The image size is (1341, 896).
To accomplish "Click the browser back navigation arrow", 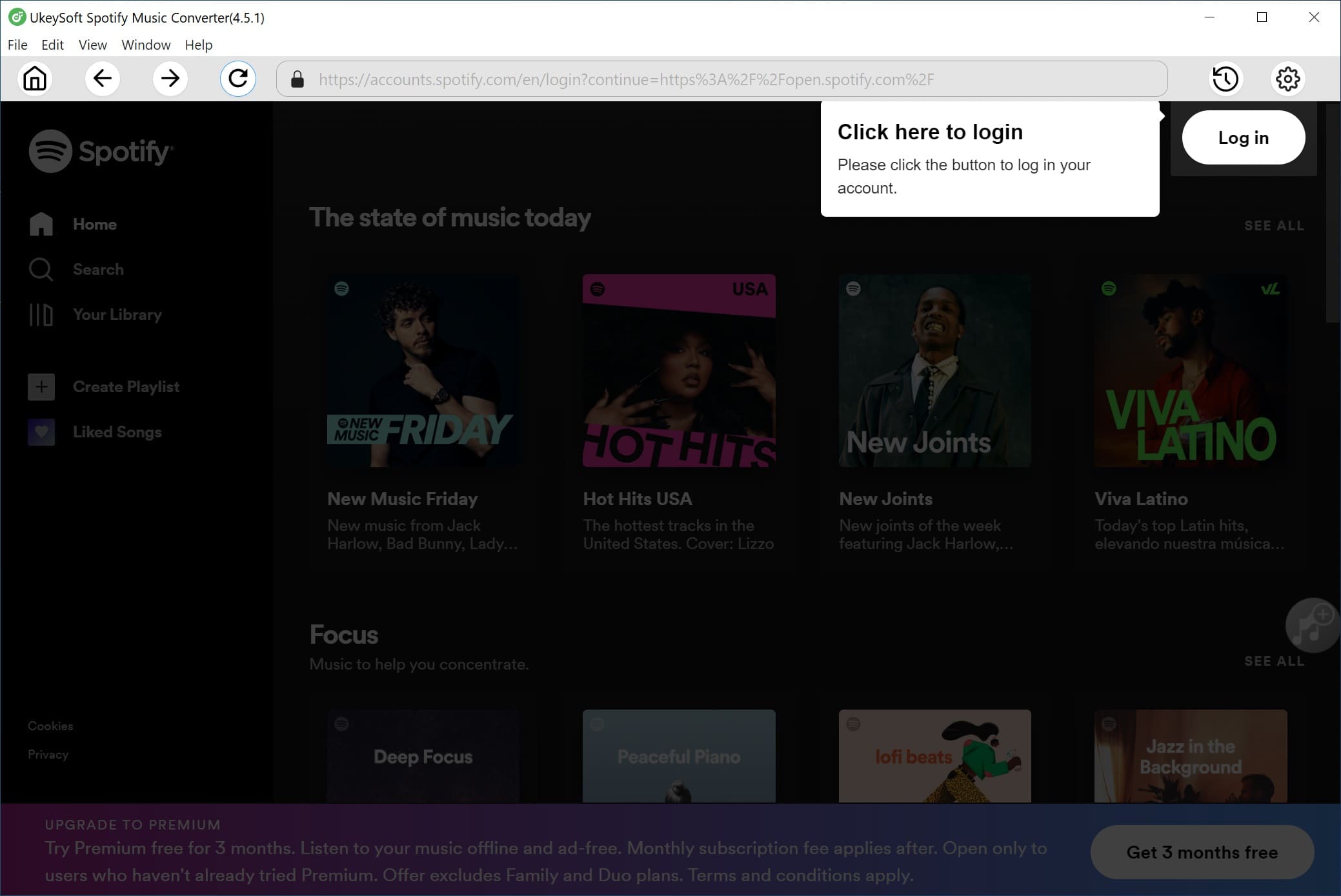I will click(102, 79).
